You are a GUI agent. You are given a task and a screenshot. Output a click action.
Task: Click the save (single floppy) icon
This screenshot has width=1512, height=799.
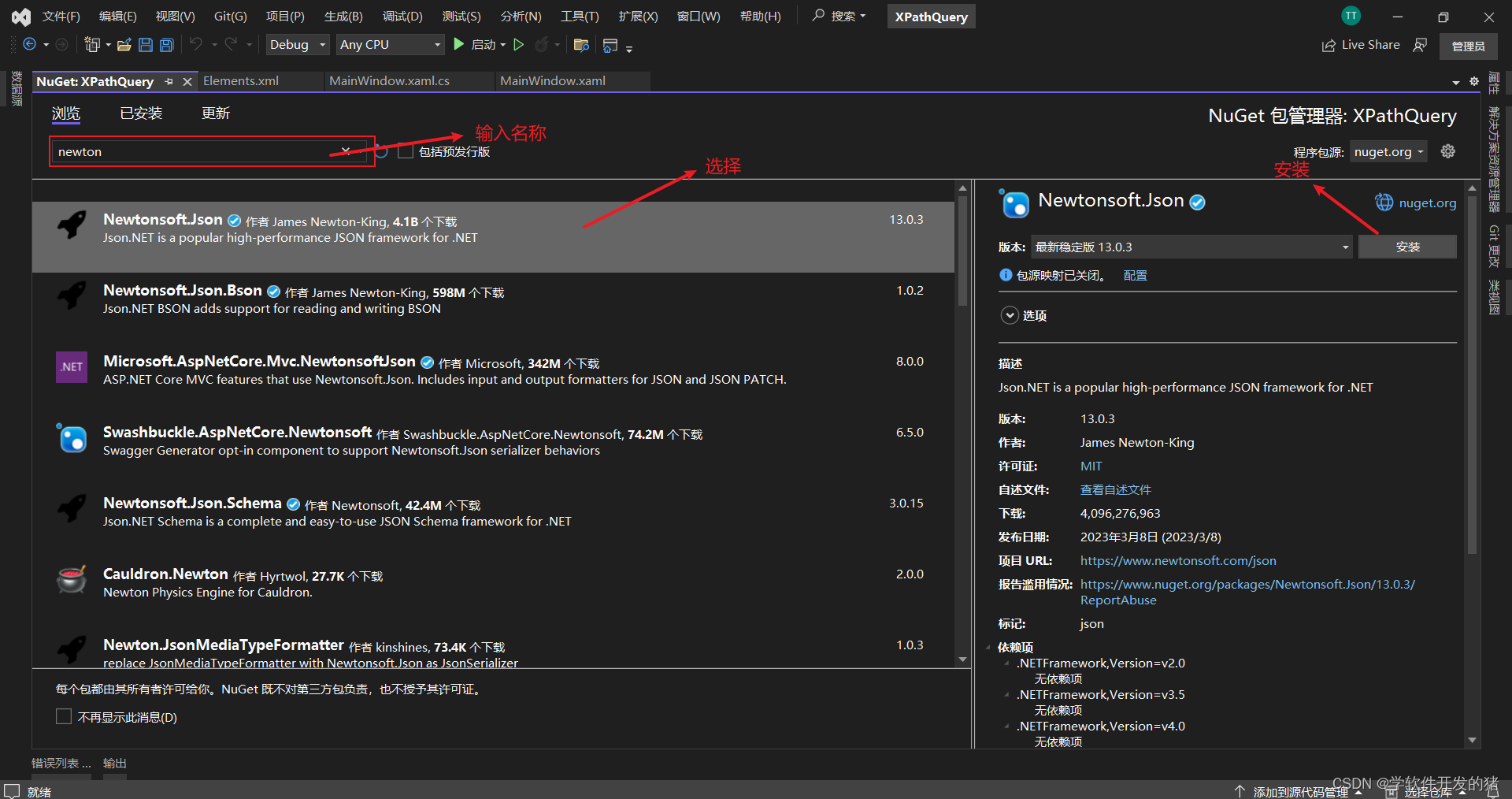[x=145, y=45]
